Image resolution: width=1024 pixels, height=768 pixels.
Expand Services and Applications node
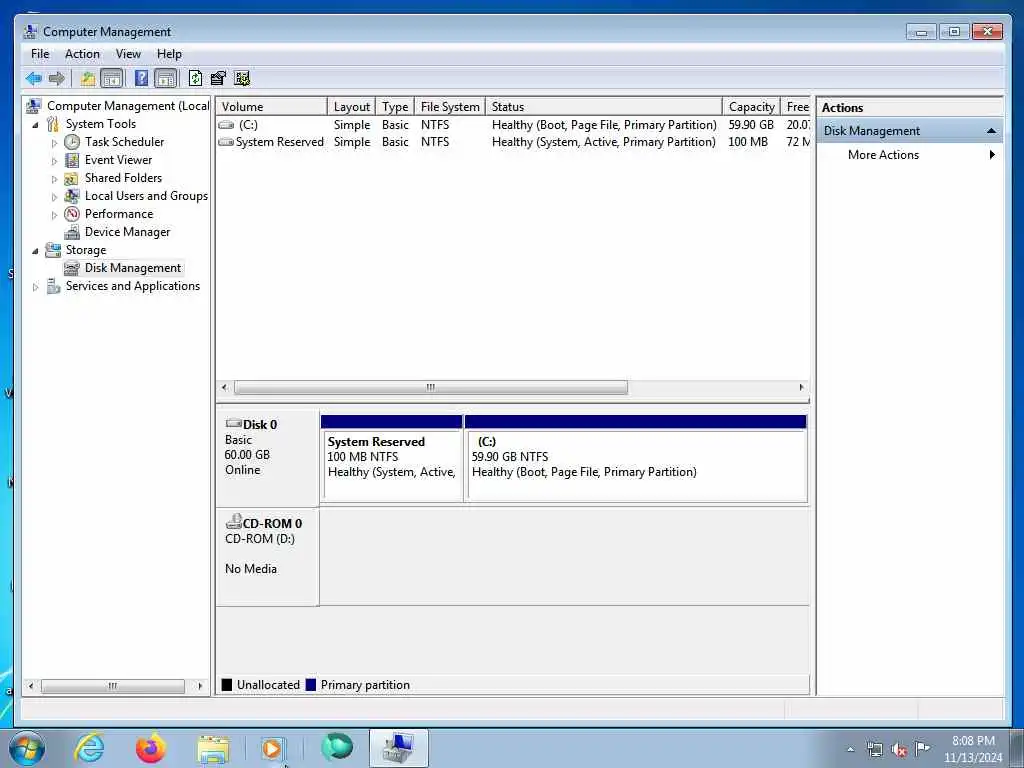[x=35, y=287]
